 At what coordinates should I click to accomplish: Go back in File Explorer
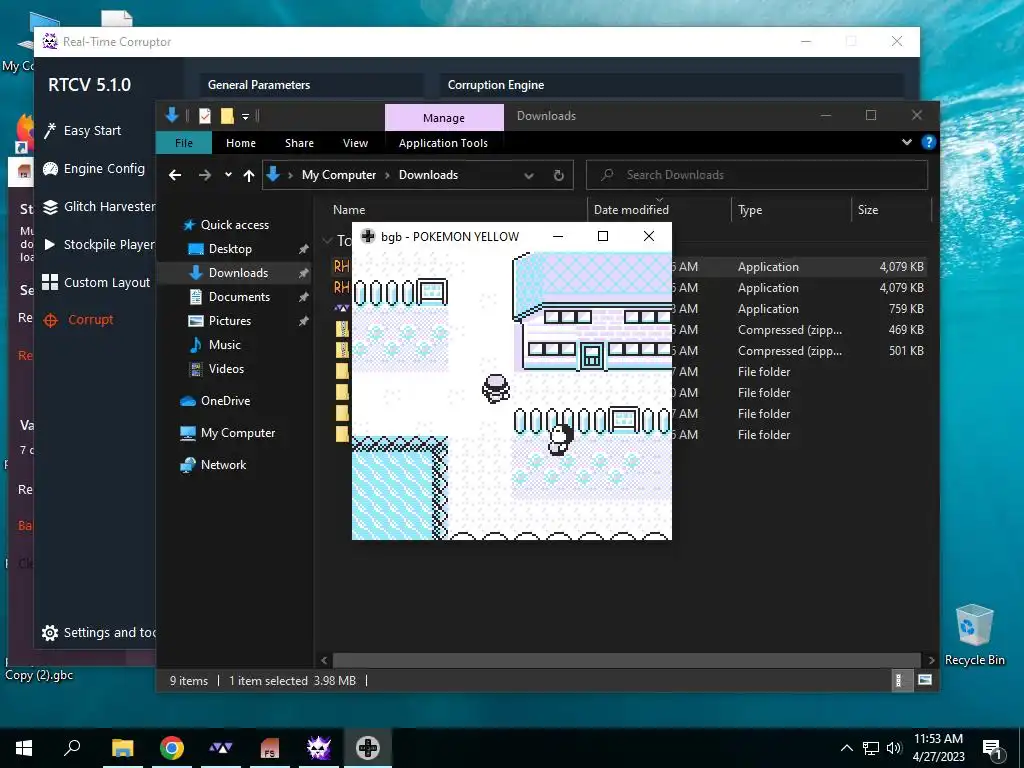pos(175,175)
